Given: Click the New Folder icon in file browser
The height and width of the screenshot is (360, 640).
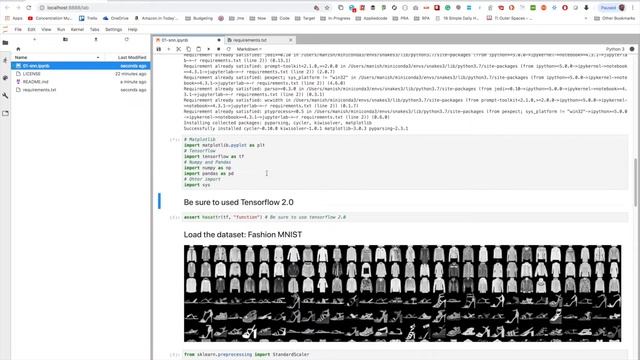Looking at the screenshot, I should [65, 40].
